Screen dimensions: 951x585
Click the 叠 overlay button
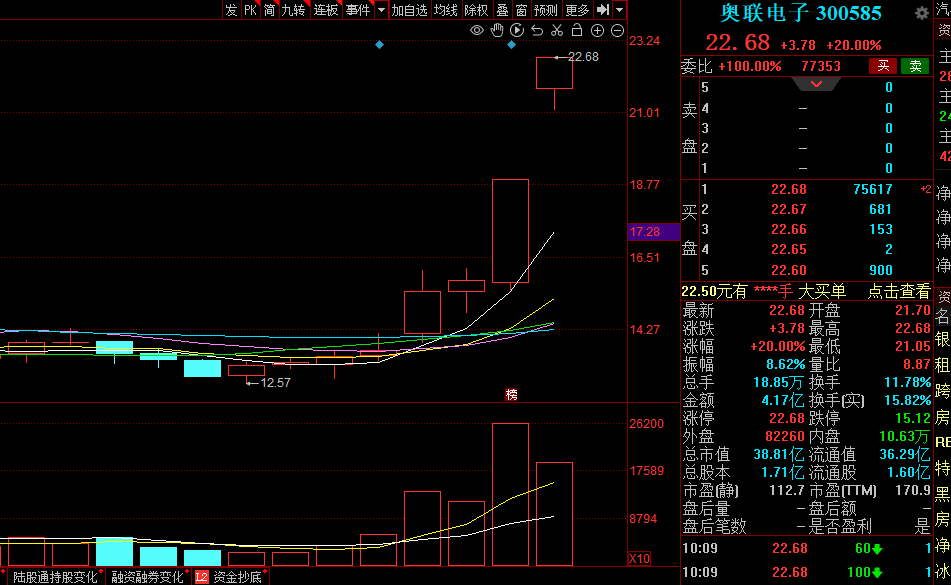pyautogui.click(x=502, y=10)
